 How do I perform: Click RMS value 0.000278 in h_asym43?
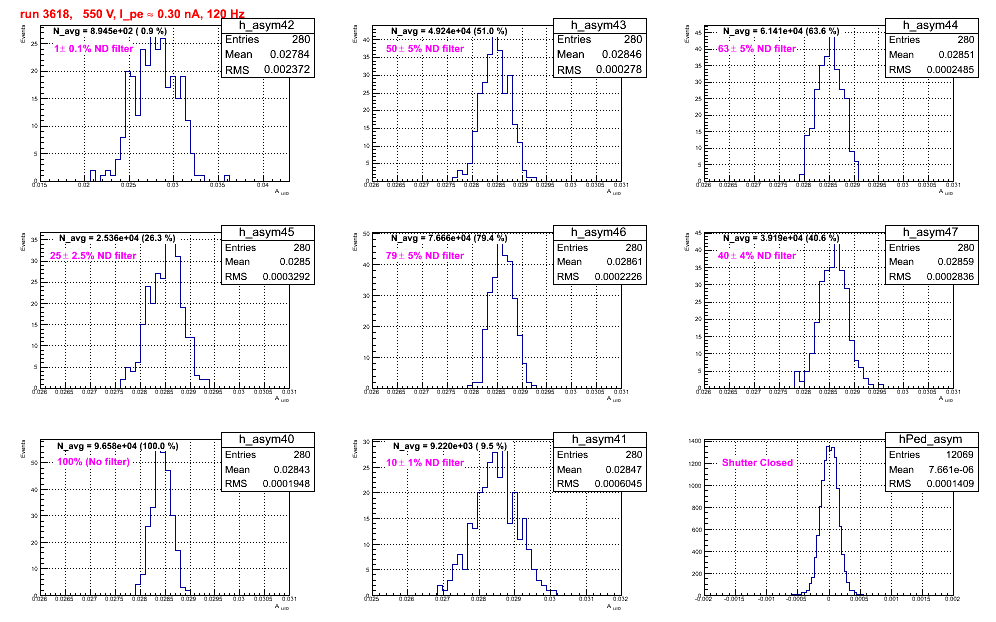[620, 69]
